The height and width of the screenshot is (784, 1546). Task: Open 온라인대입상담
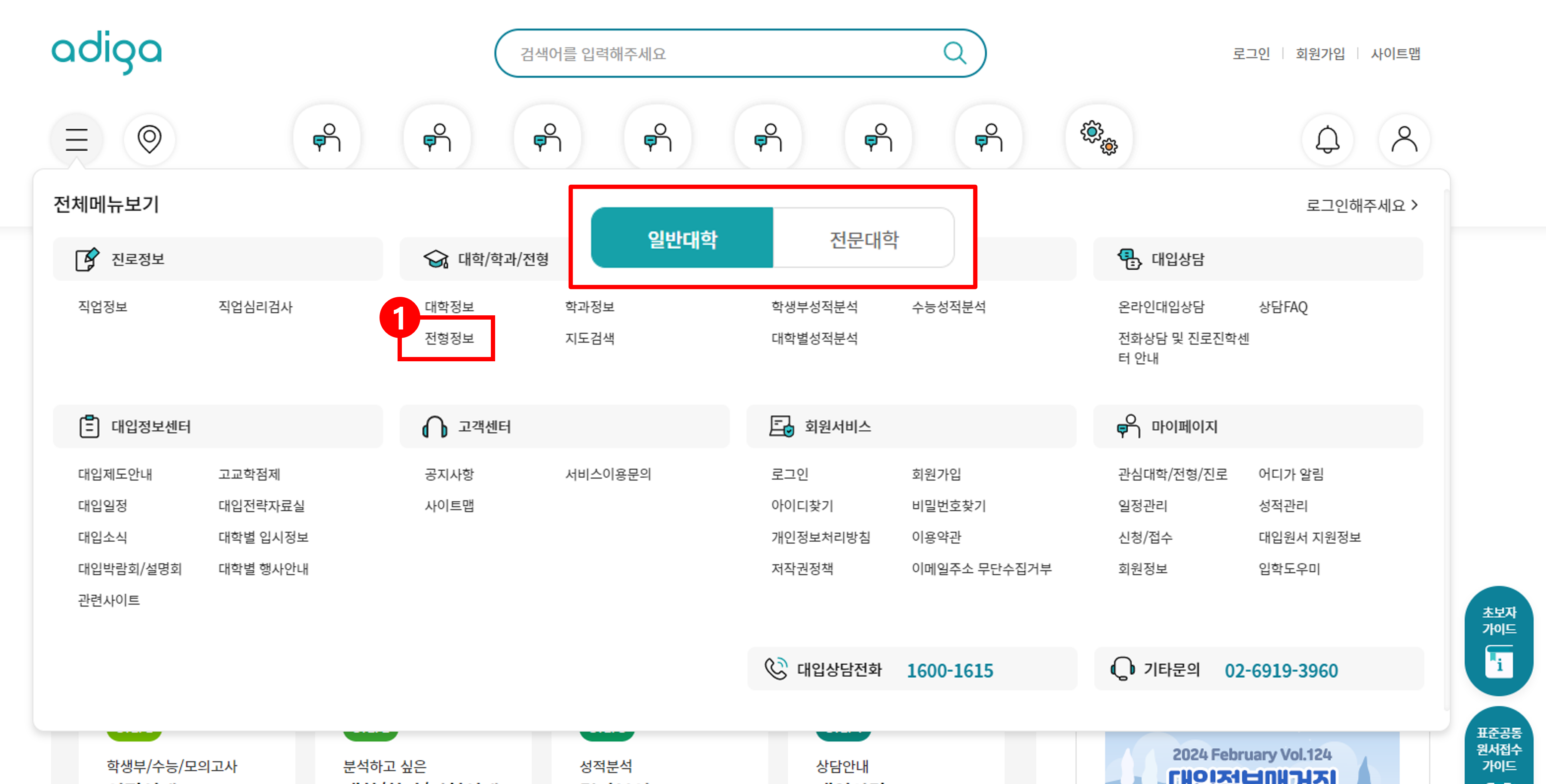(x=1161, y=307)
